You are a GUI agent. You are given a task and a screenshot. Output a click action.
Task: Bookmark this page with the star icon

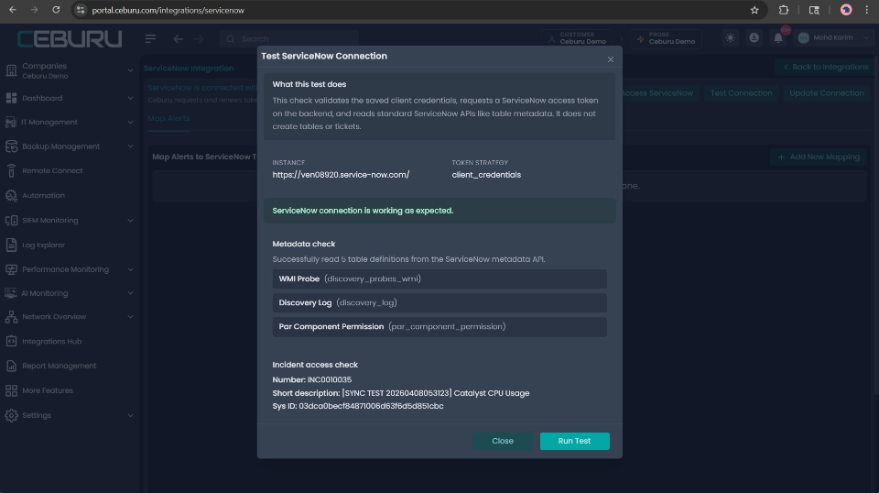[755, 10]
